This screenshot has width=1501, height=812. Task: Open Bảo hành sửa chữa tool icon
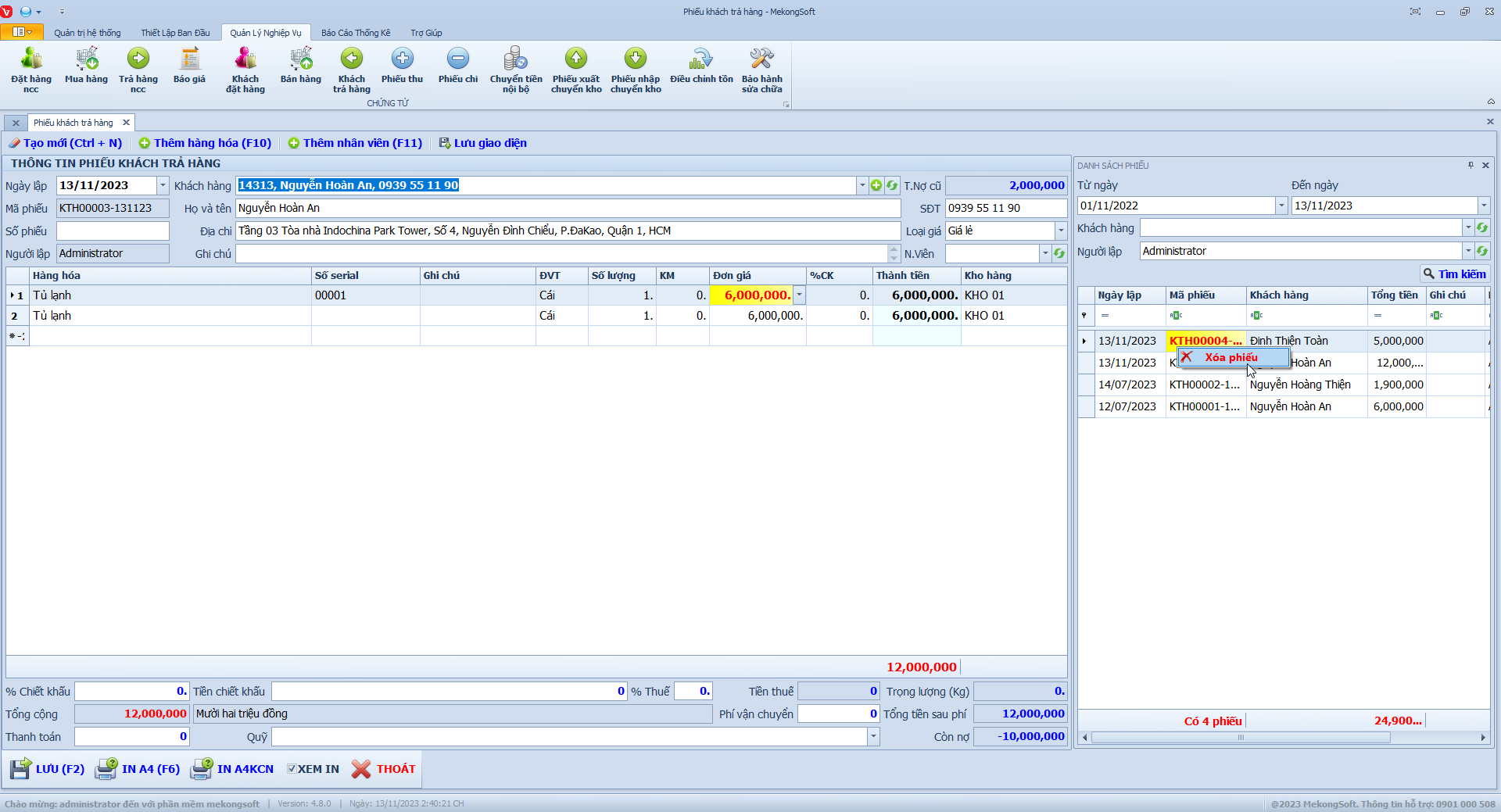(761, 59)
